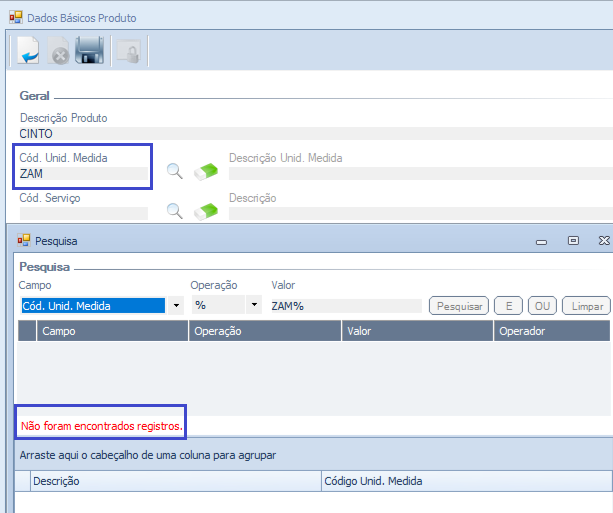The height and width of the screenshot is (513, 613).
Task: Select the Campo combo box value
Action: [93, 306]
